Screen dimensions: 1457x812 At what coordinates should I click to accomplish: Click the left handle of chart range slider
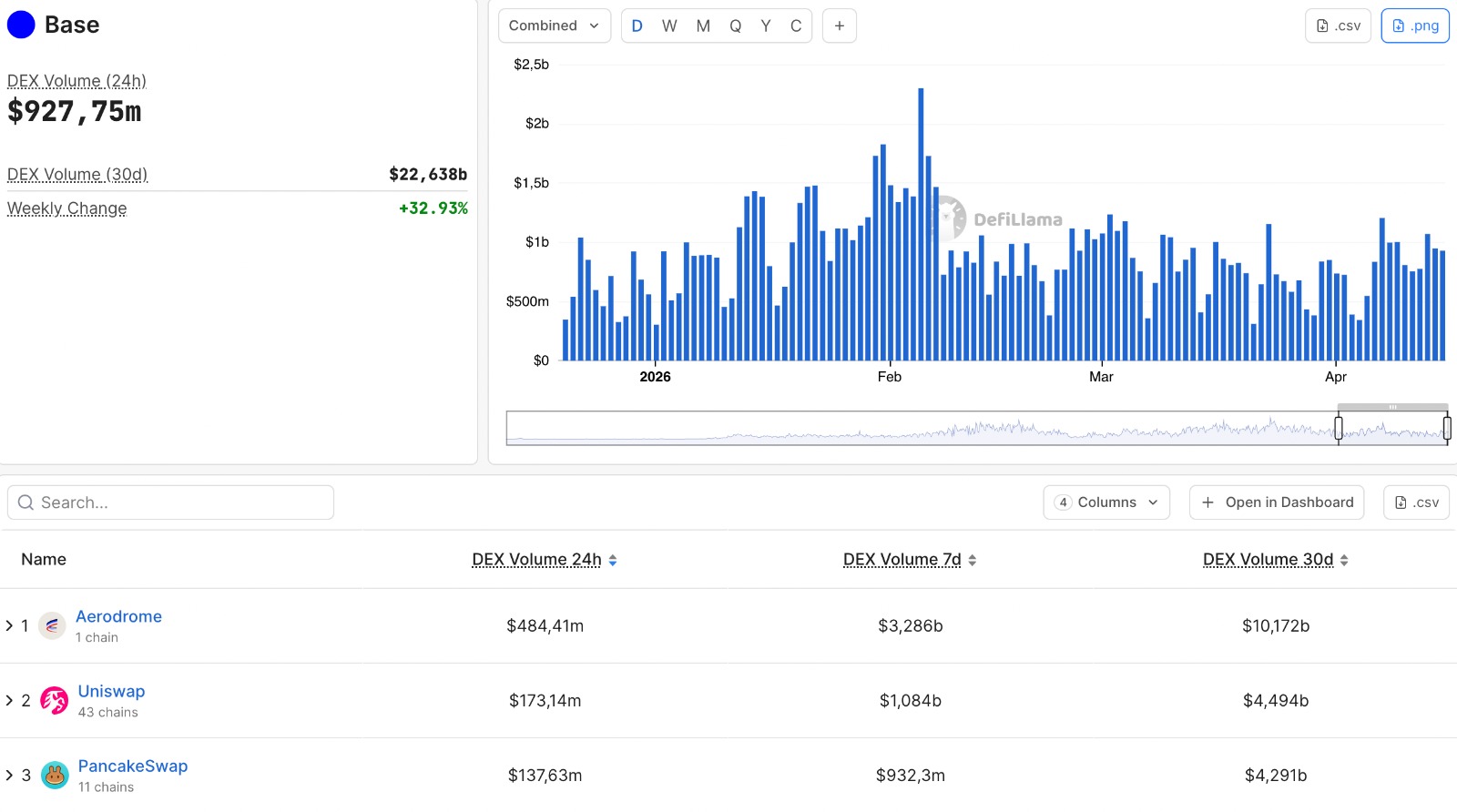click(x=1338, y=428)
